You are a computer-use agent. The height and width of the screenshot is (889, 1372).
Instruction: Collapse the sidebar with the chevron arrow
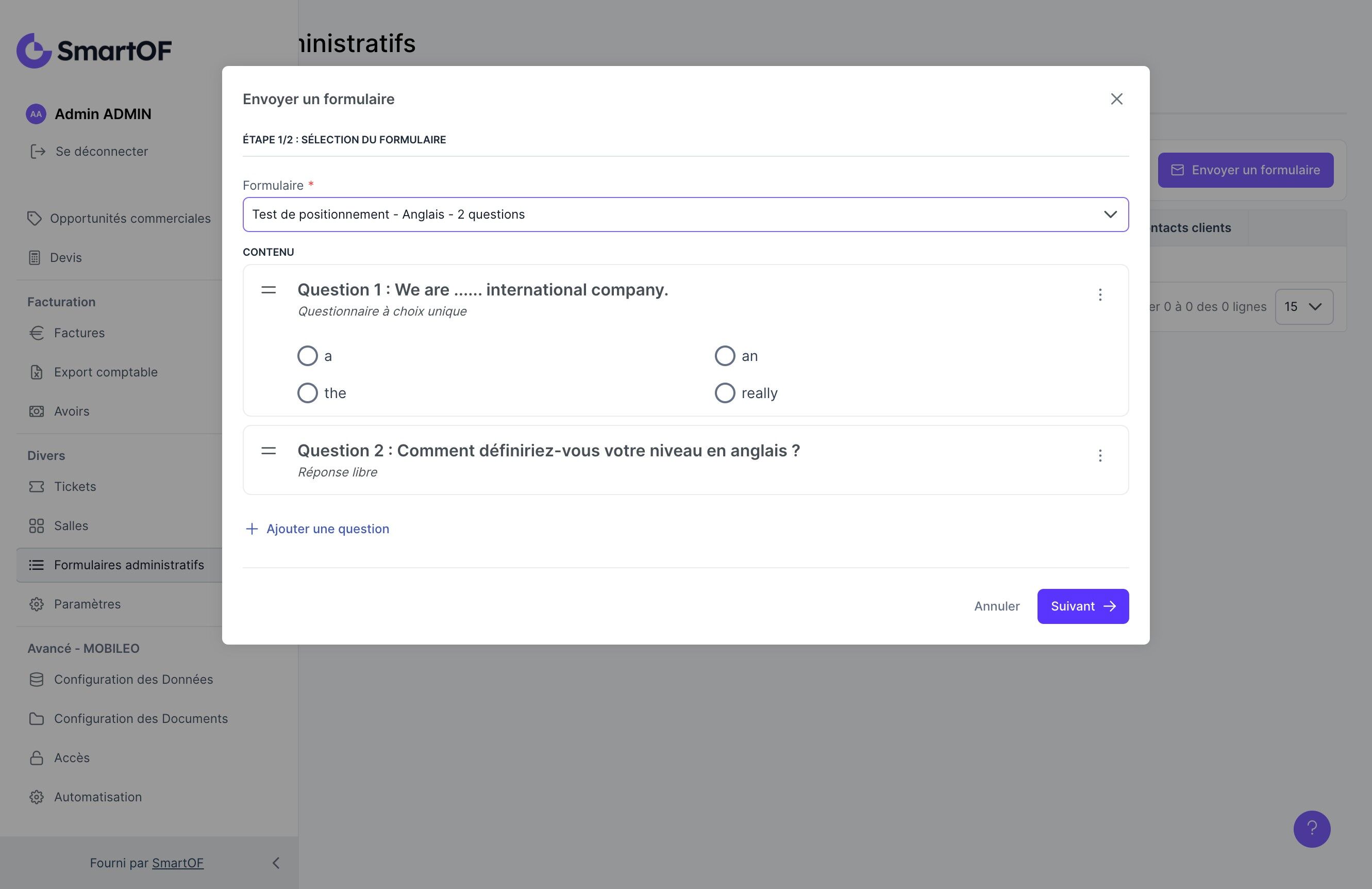(276, 863)
